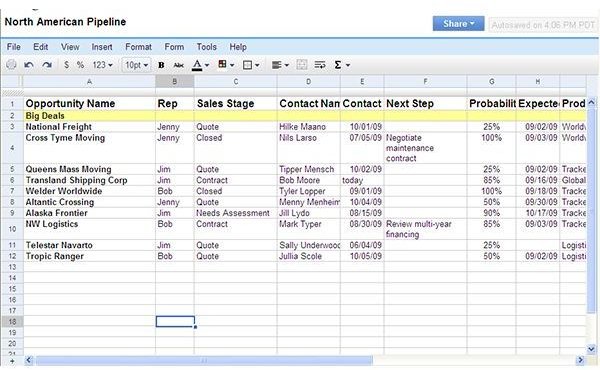Image resolution: width=600 pixels, height=370 pixels.
Task: Open the borders dropdown
Action: 251,65
